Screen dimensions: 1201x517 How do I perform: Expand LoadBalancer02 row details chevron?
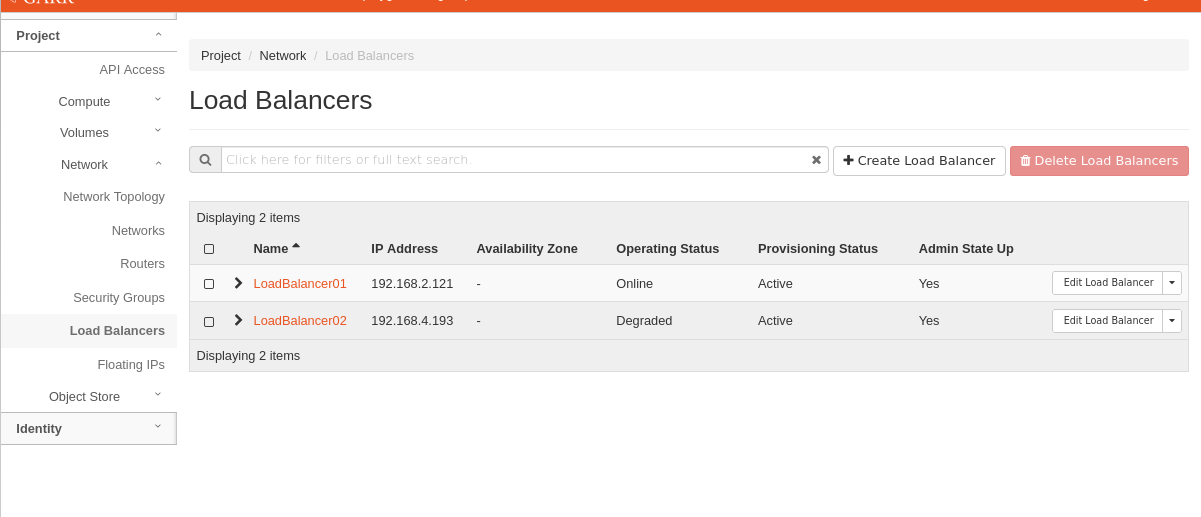click(x=238, y=320)
